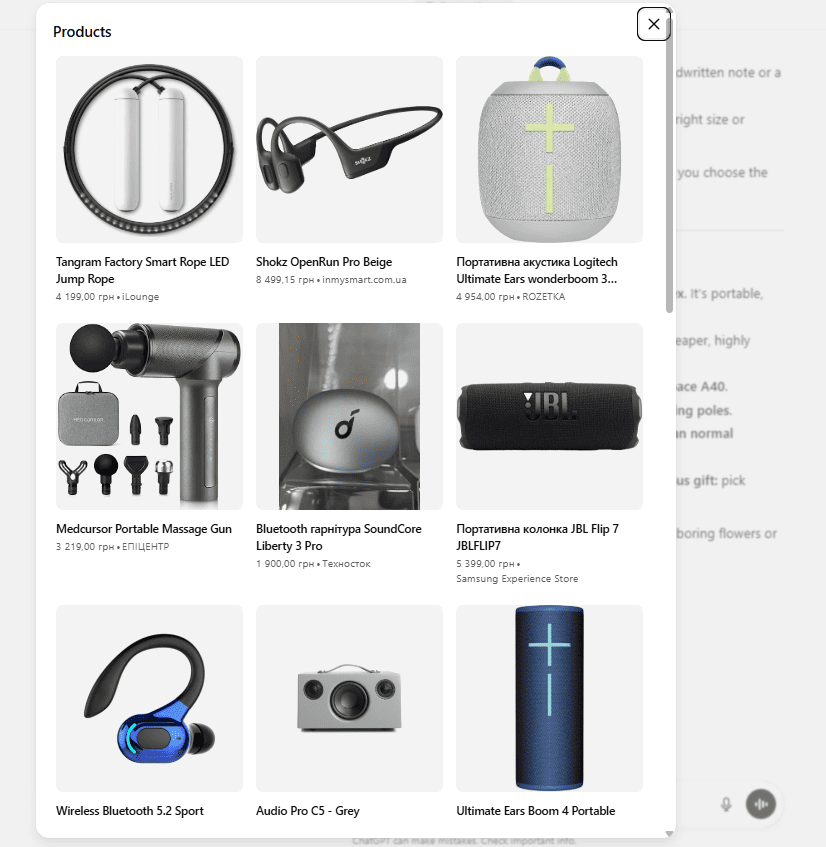View the Medcursor massage gun image

pos(149,416)
